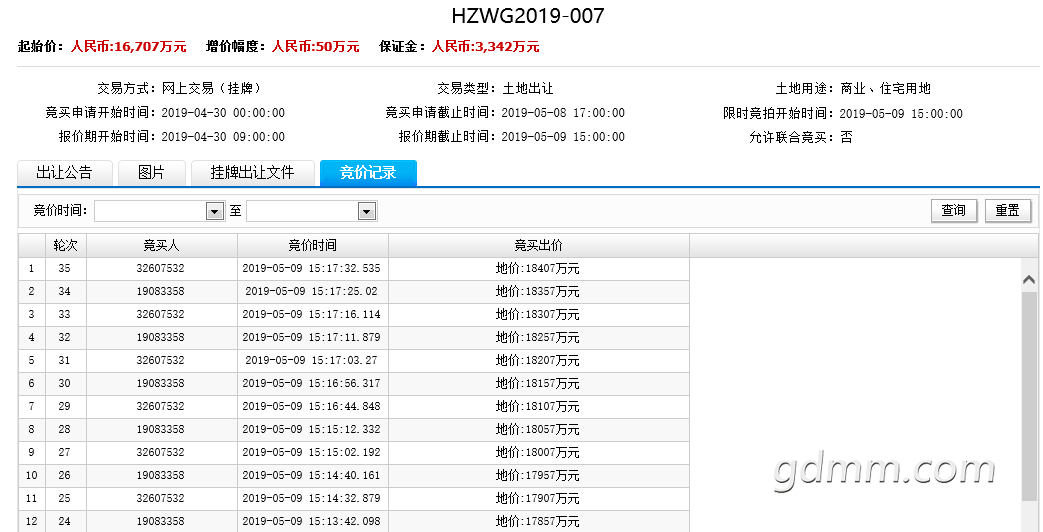Click bidder 19083358 in round 34
Screen dimensions: 1043x532
click(x=160, y=291)
